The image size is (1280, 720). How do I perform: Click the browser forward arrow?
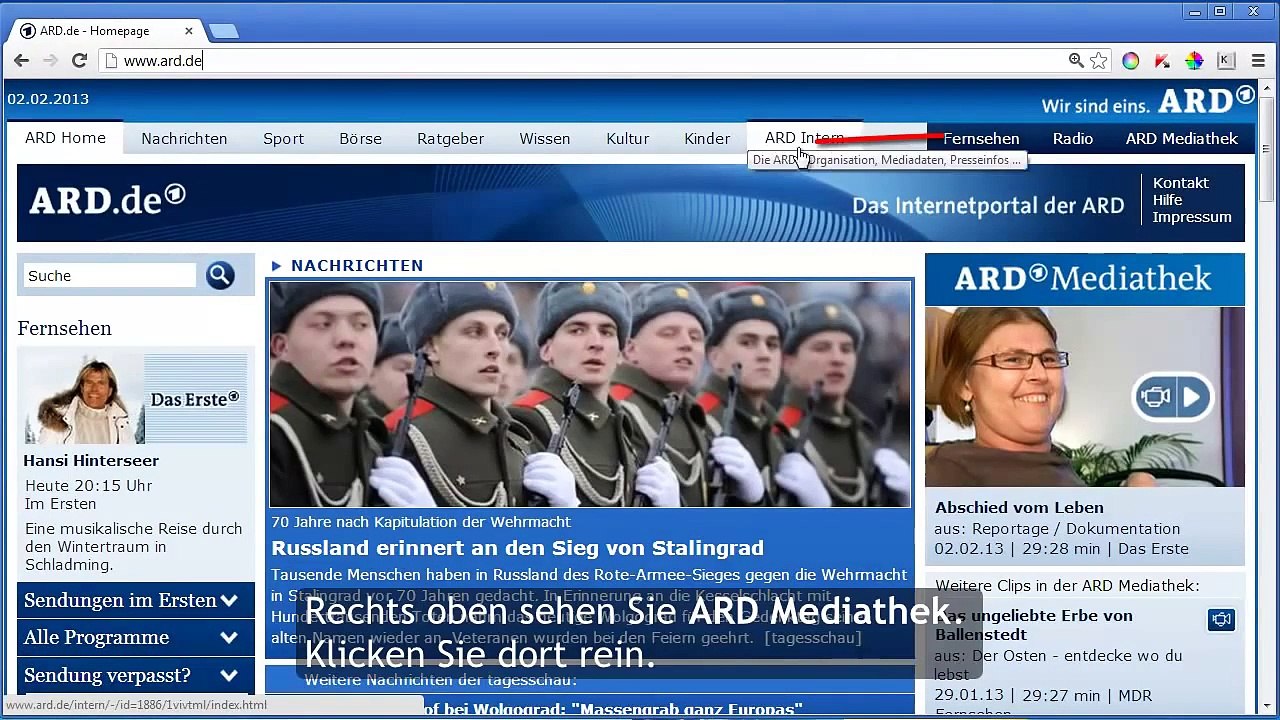pos(50,61)
